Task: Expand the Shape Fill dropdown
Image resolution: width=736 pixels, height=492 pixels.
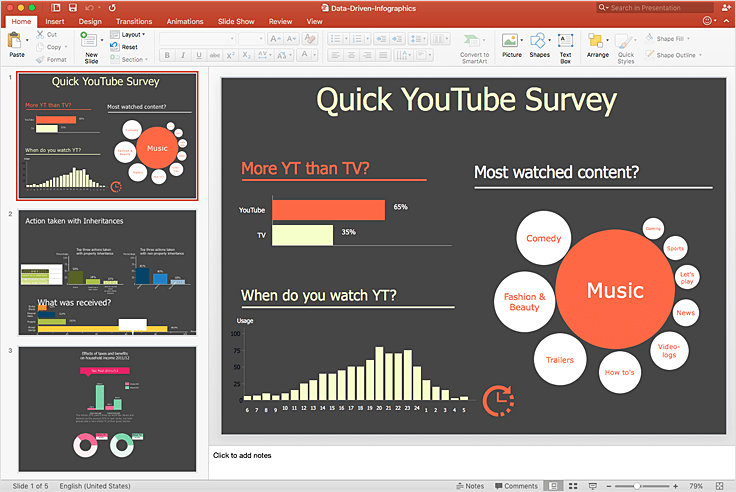Action: 689,39
